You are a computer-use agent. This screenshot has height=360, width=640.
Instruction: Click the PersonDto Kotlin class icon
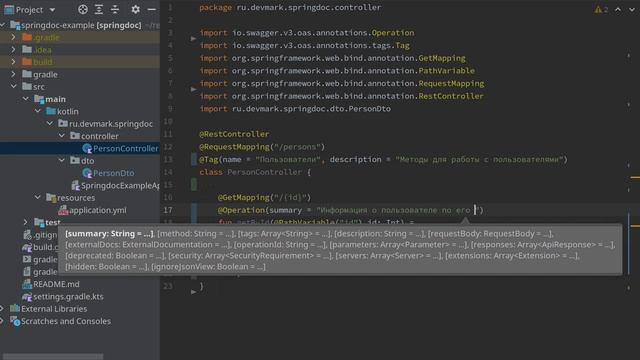coord(87,173)
